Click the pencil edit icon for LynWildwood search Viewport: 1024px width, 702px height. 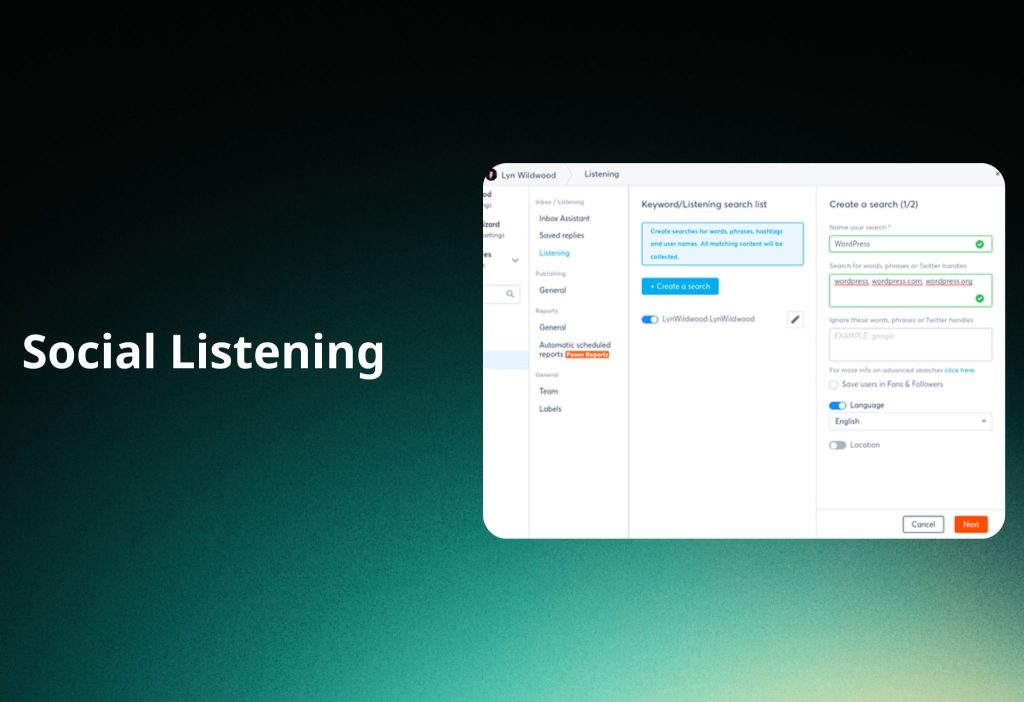[795, 319]
